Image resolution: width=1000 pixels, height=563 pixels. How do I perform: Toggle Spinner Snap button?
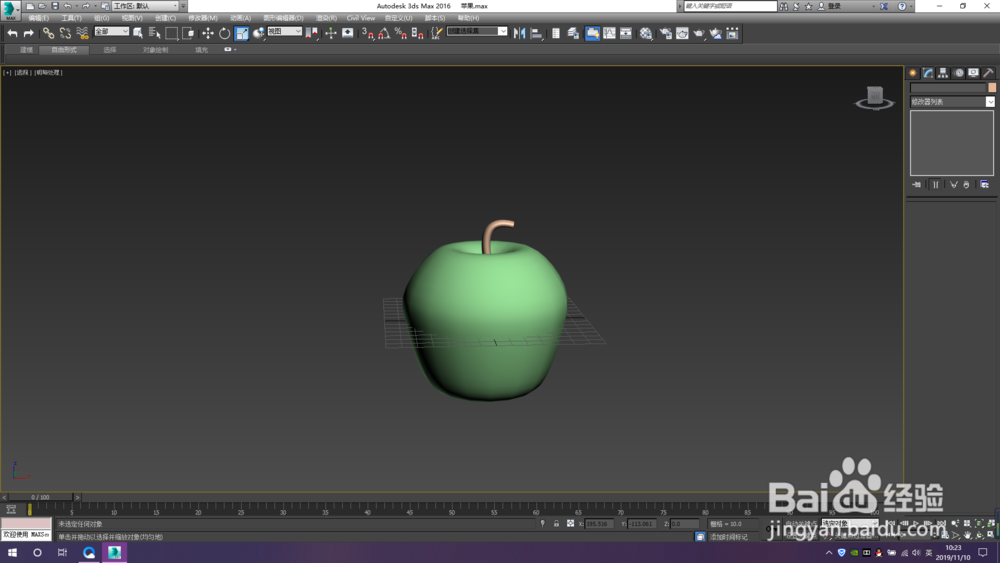(x=418, y=33)
